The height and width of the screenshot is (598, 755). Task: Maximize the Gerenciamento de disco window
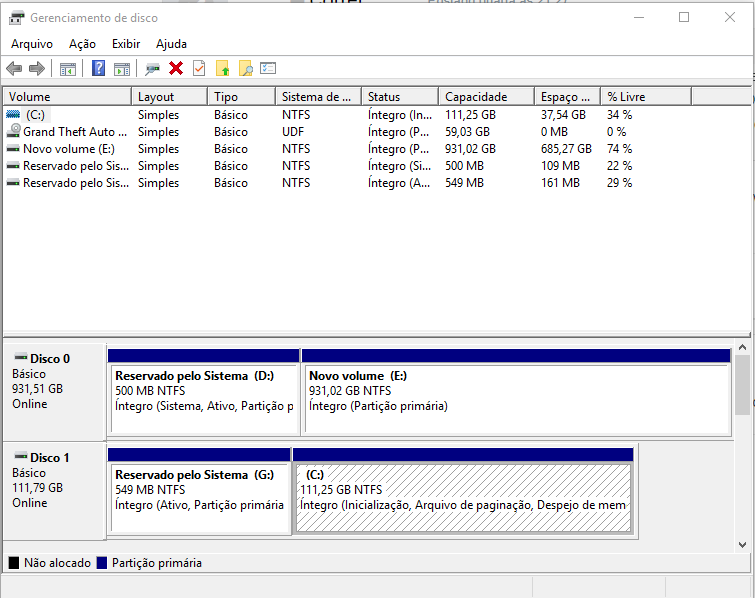point(684,17)
